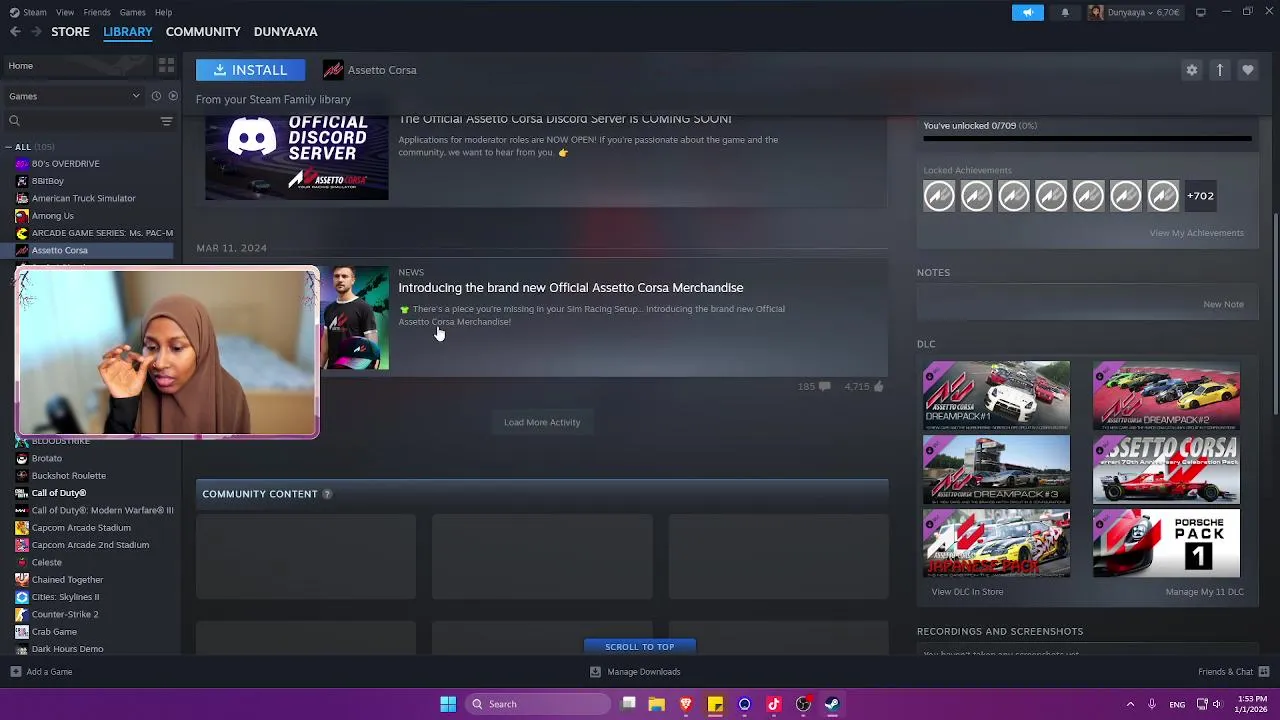Open Manage Downloads
Viewport: 1280px width, 720px height.
(x=635, y=672)
